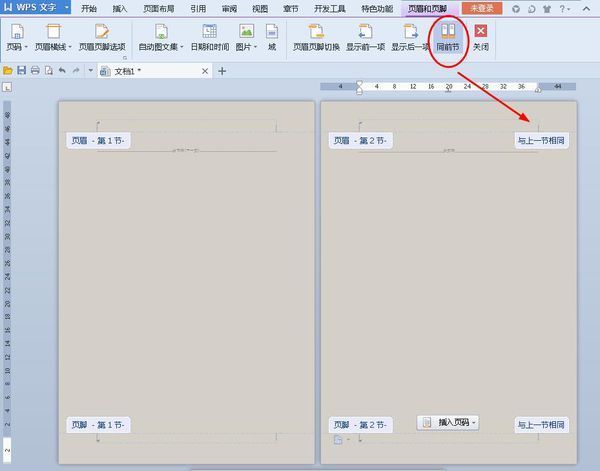Open the help question mark menu
Viewport: 600px width, 471px height.
click(x=564, y=9)
